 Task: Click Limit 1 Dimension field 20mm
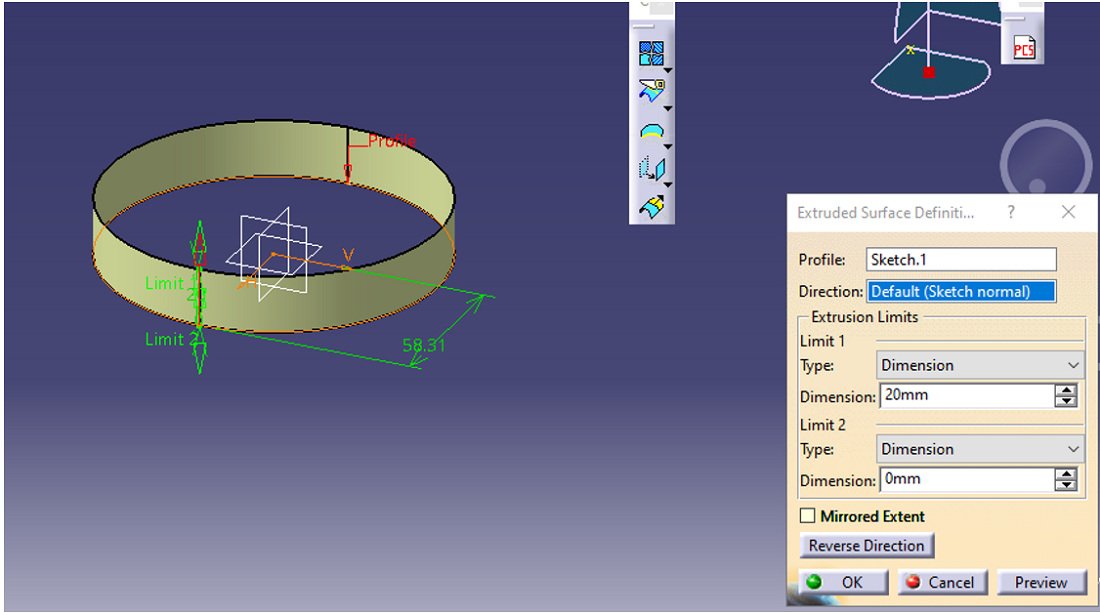[967, 396]
